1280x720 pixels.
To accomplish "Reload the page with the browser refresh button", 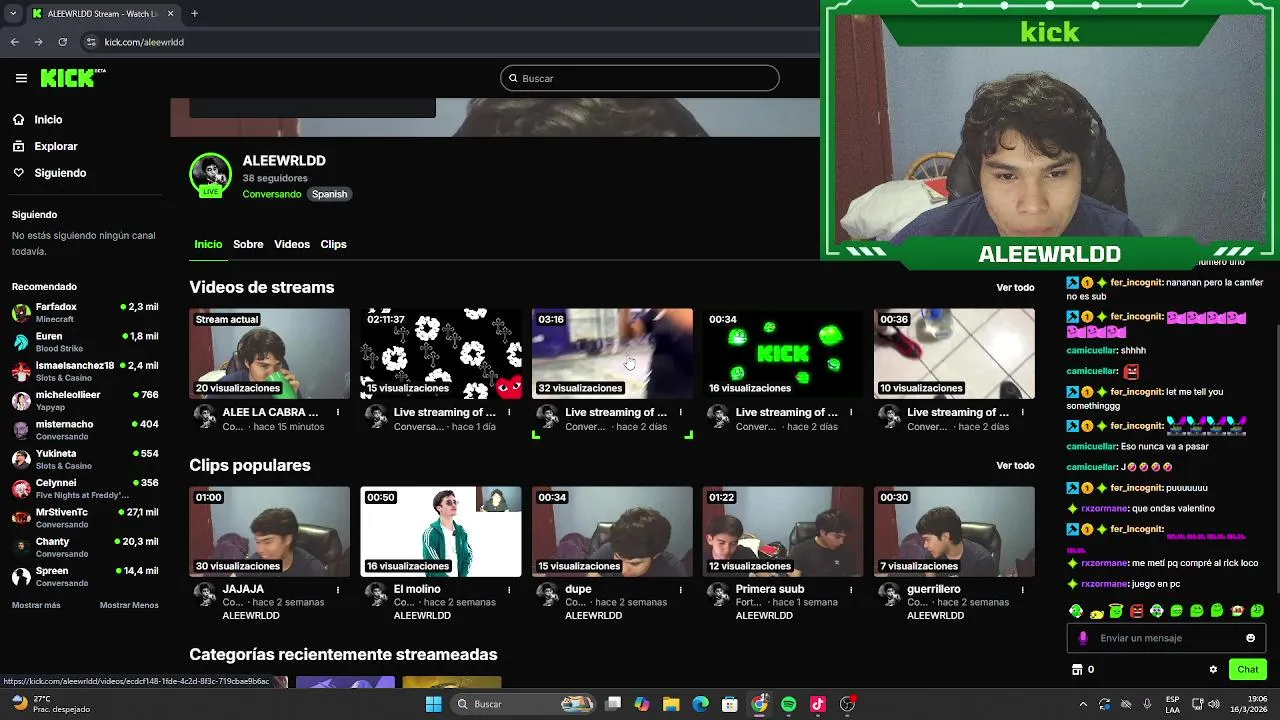I will click(x=62, y=42).
